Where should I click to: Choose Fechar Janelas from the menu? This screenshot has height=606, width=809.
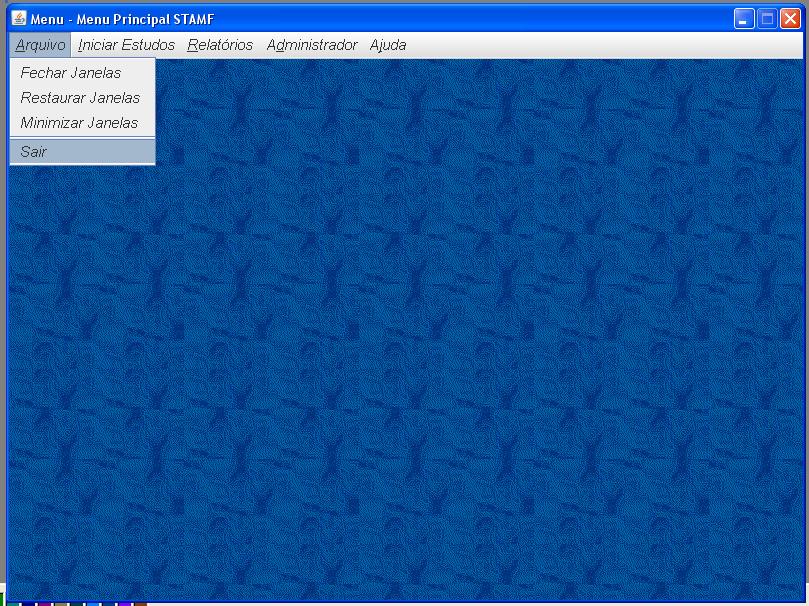(83, 73)
